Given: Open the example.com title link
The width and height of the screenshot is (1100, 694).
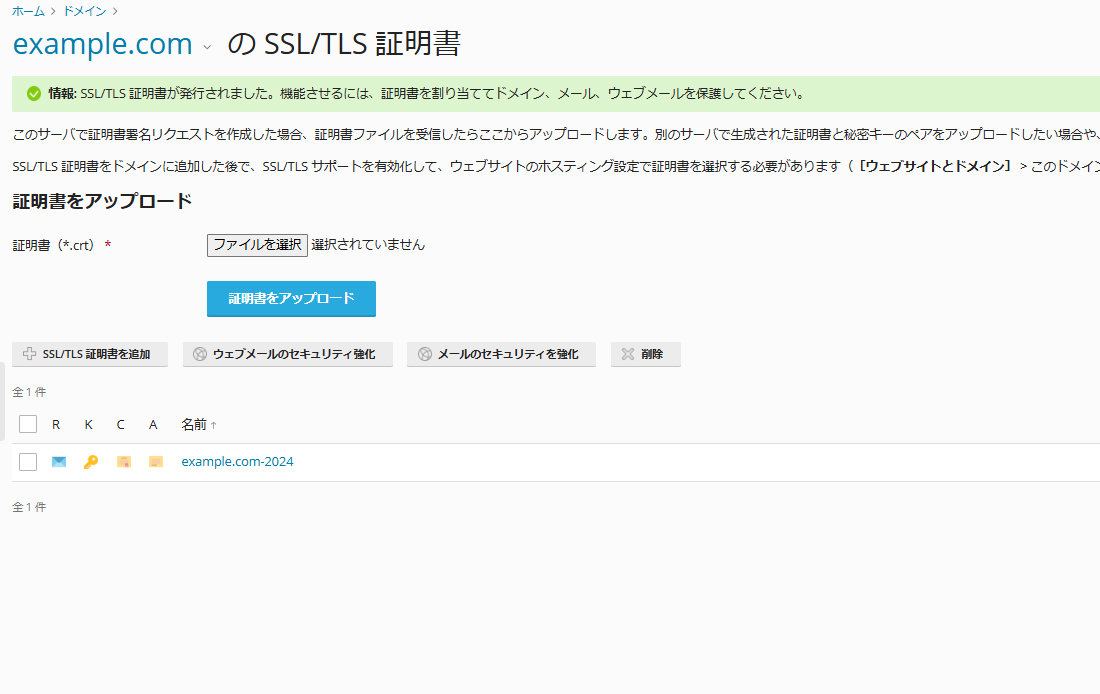Looking at the screenshot, I should coord(102,45).
